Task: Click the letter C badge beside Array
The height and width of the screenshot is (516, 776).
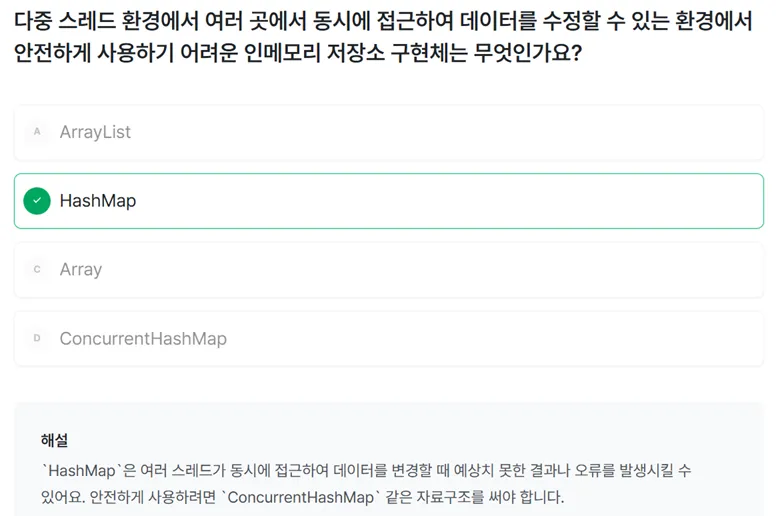Action: click(x=37, y=270)
